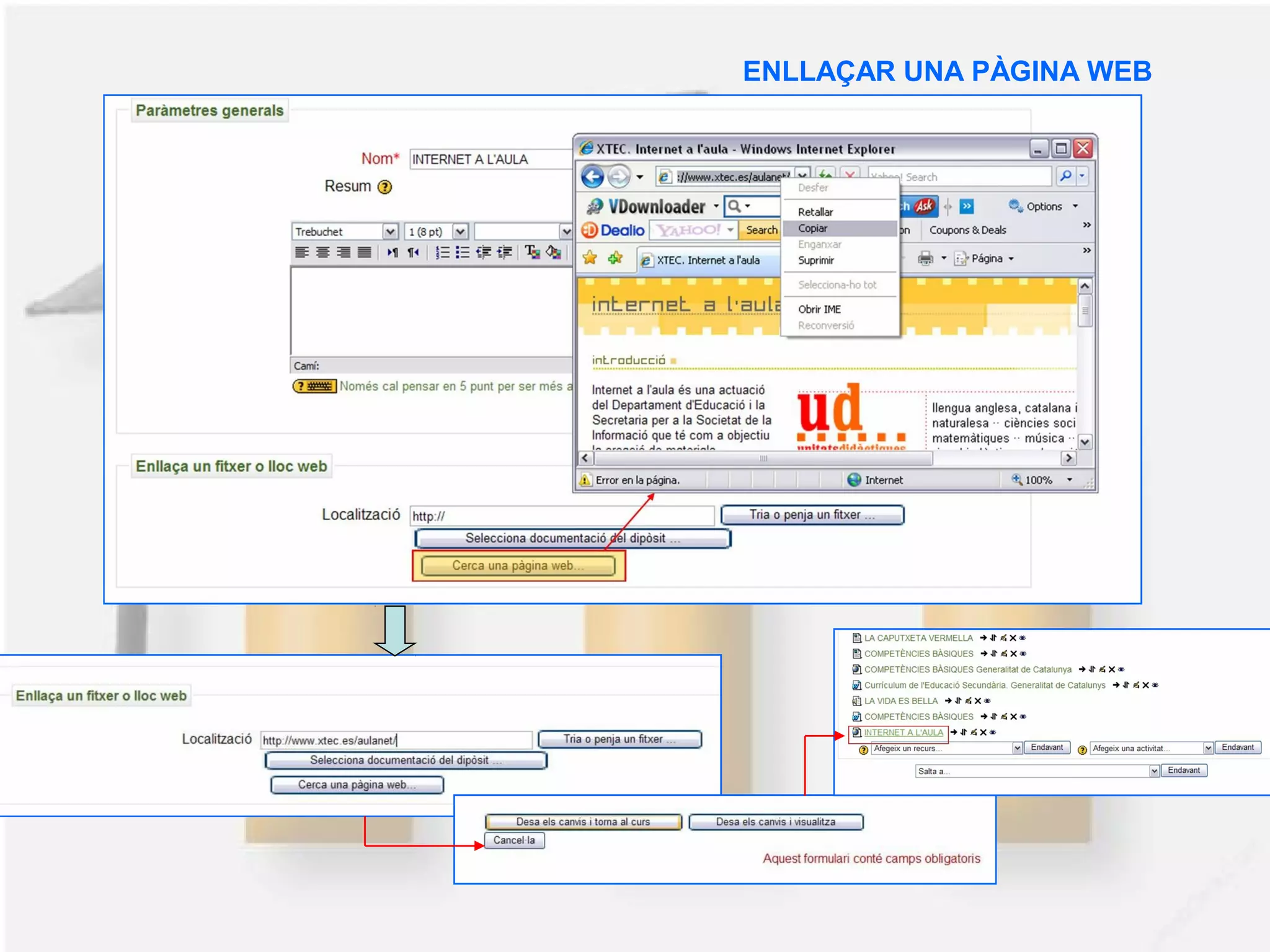Open the INTERNET A L'AULA course link
1270x952 pixels.
tap(904, 733)
